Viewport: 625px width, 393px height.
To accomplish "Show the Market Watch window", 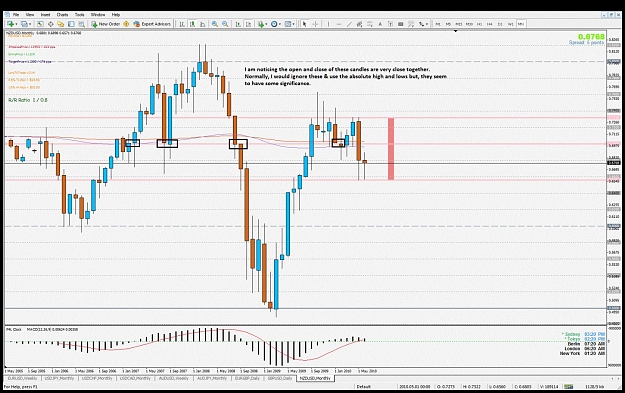I will pyautogui.click(x=40, y=24).
